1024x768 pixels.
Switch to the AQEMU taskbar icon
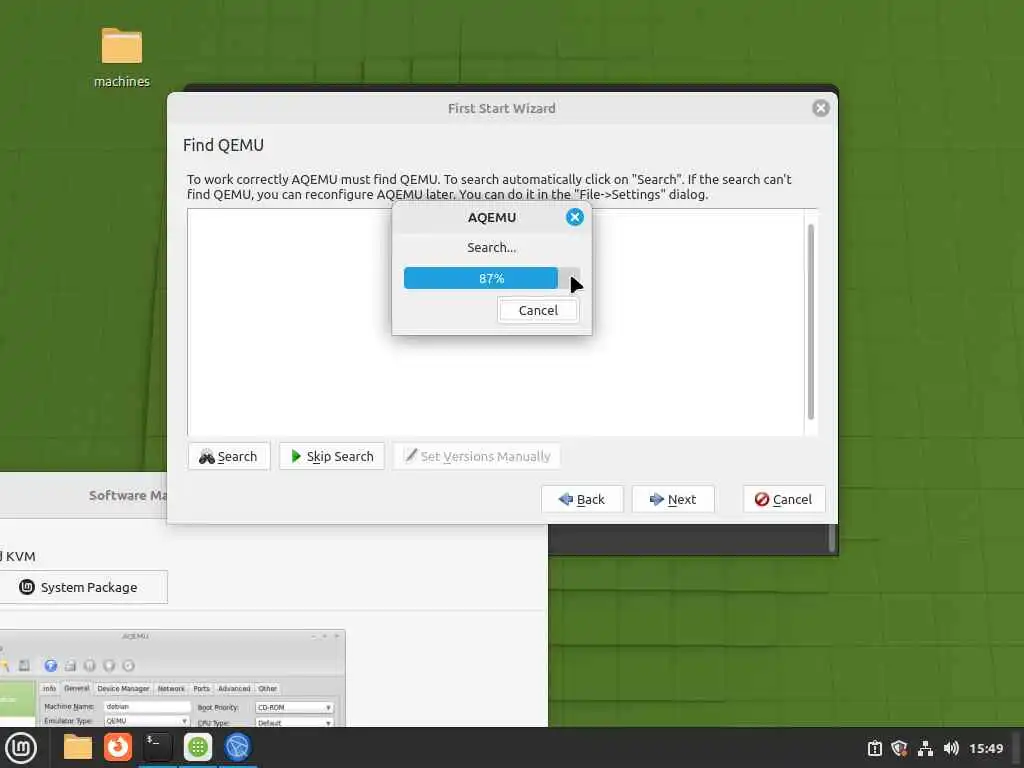tap(238, 748)
